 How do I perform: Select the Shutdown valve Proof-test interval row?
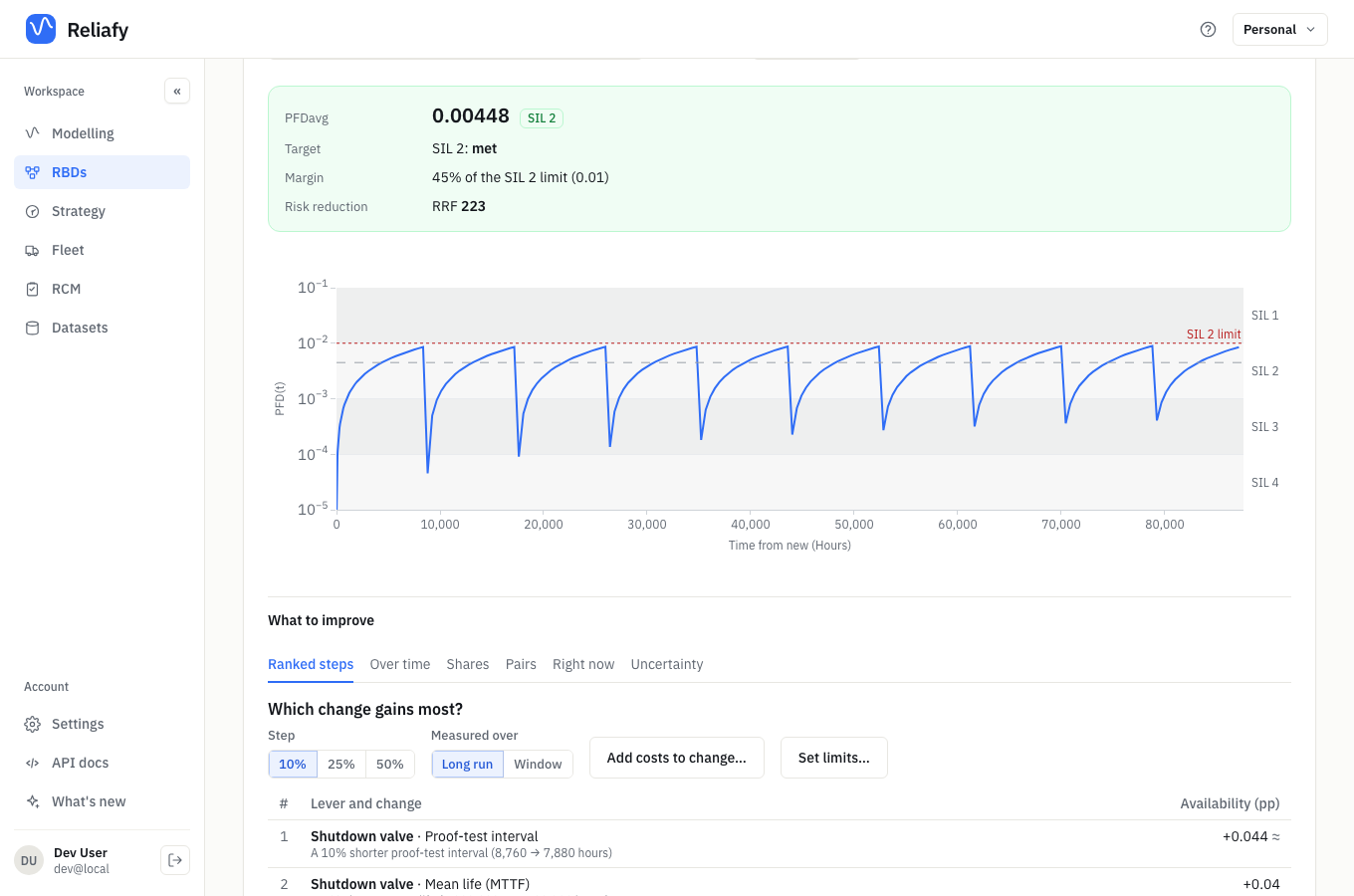(780, 844)
